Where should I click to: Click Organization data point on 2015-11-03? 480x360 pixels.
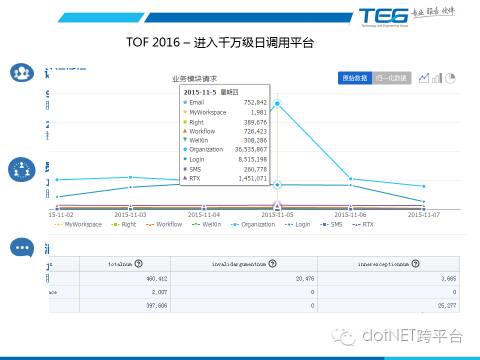point(130,177)
